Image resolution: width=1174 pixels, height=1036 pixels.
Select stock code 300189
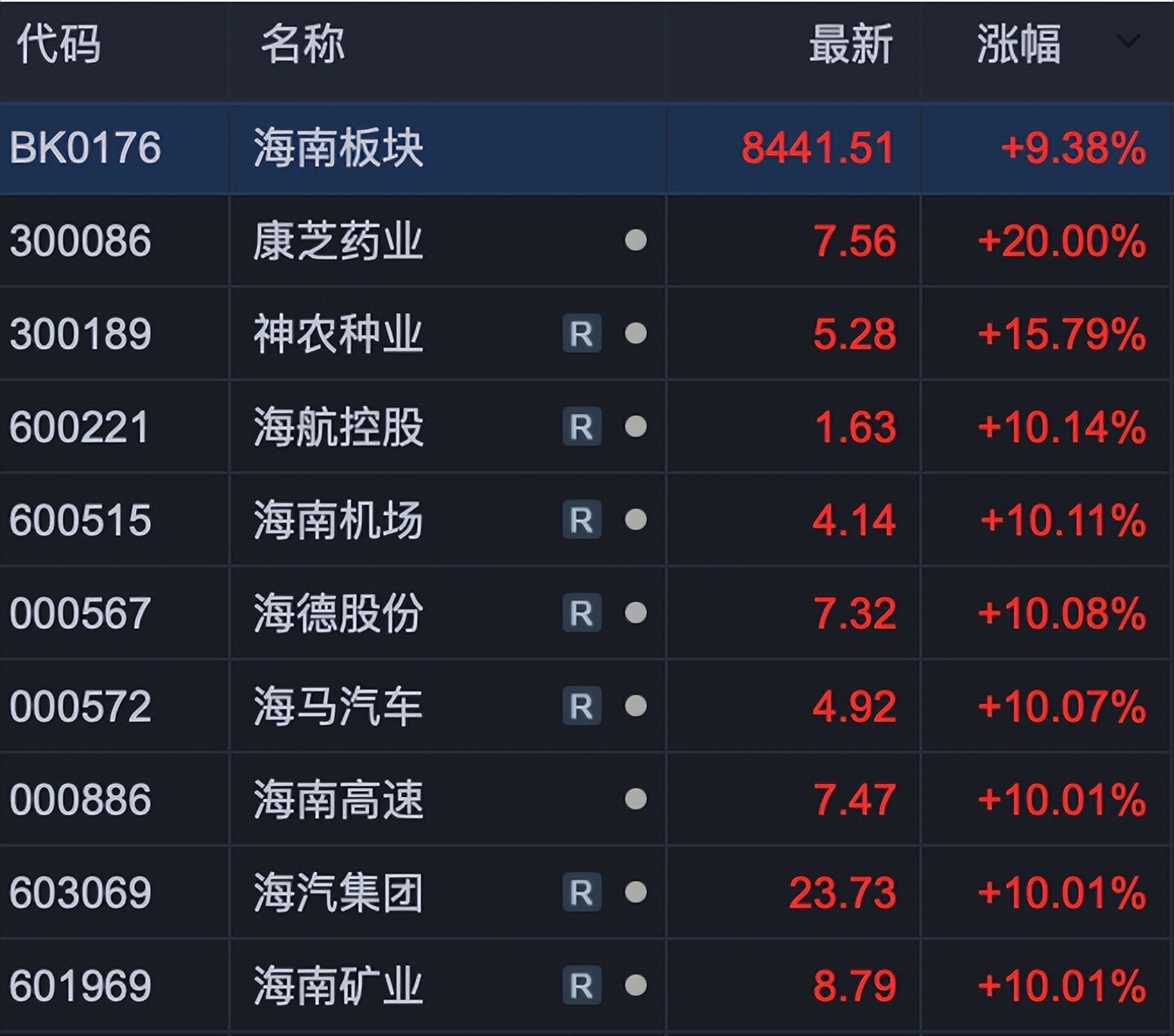(x=80, y=334)
